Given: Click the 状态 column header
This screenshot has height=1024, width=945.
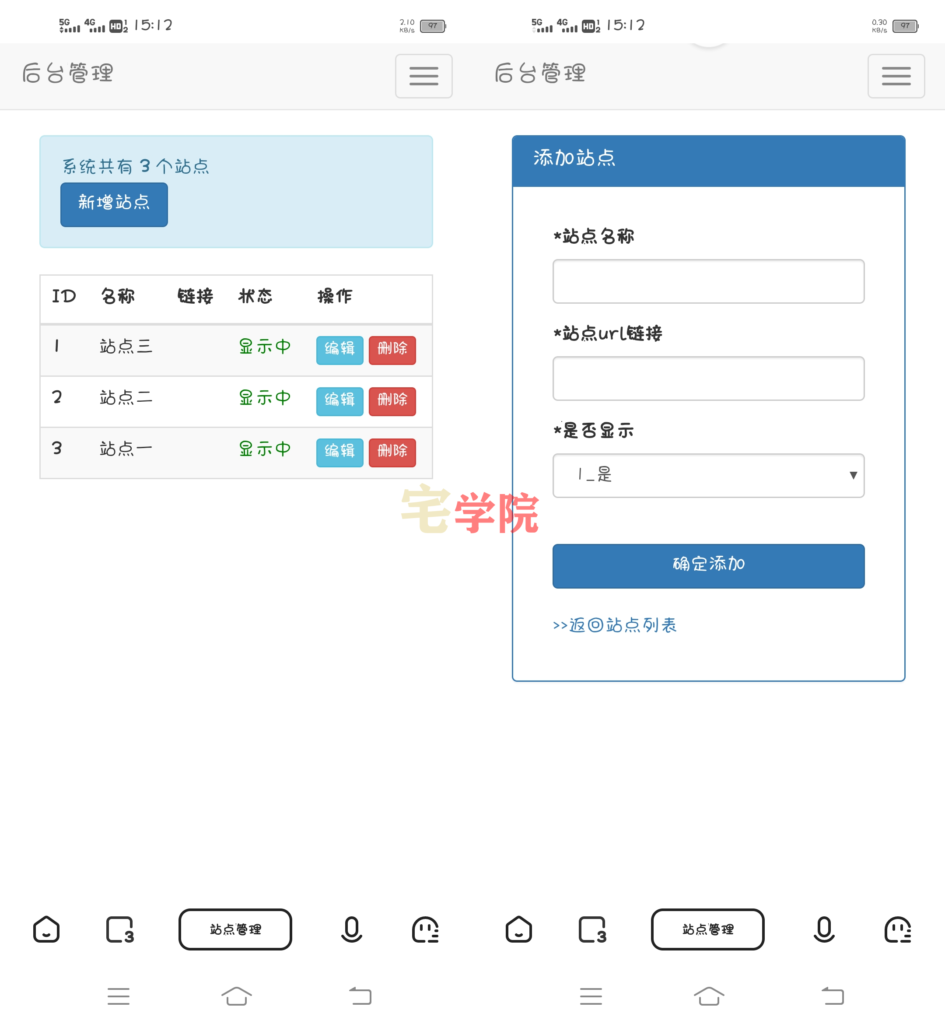Looking at the screenshot, I should 255,296.
